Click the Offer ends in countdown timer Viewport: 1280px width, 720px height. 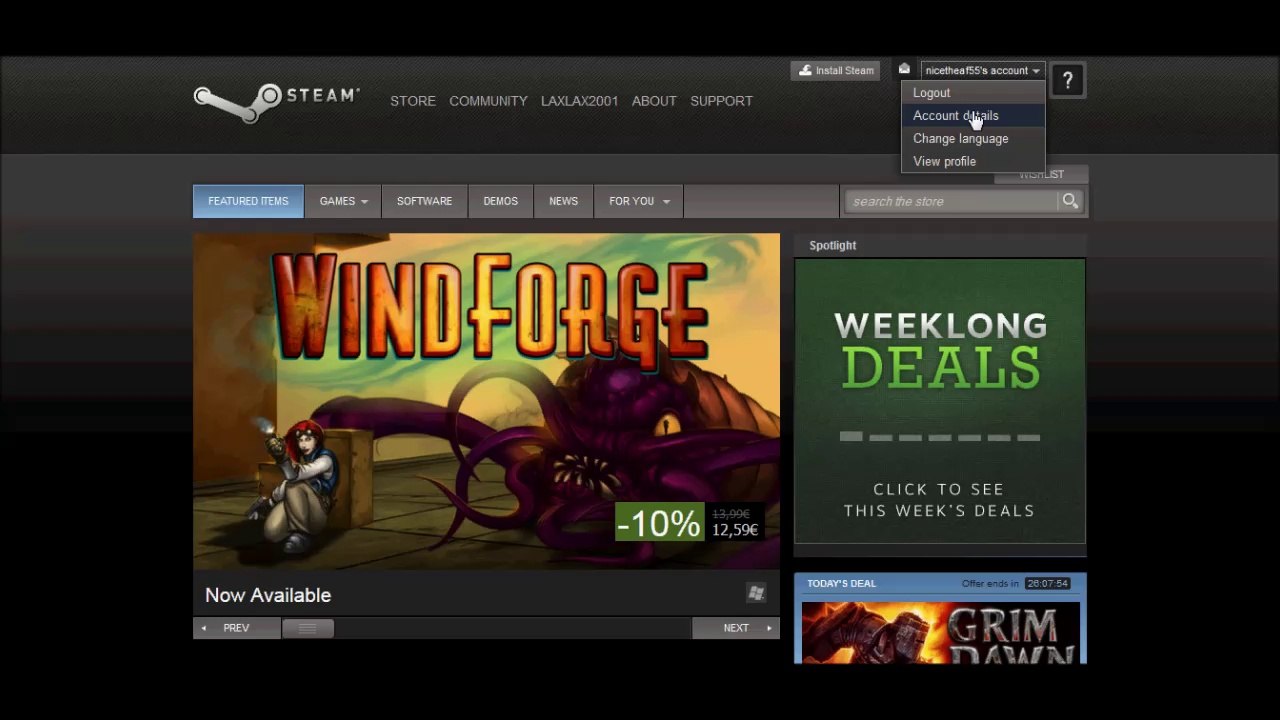1047,584
